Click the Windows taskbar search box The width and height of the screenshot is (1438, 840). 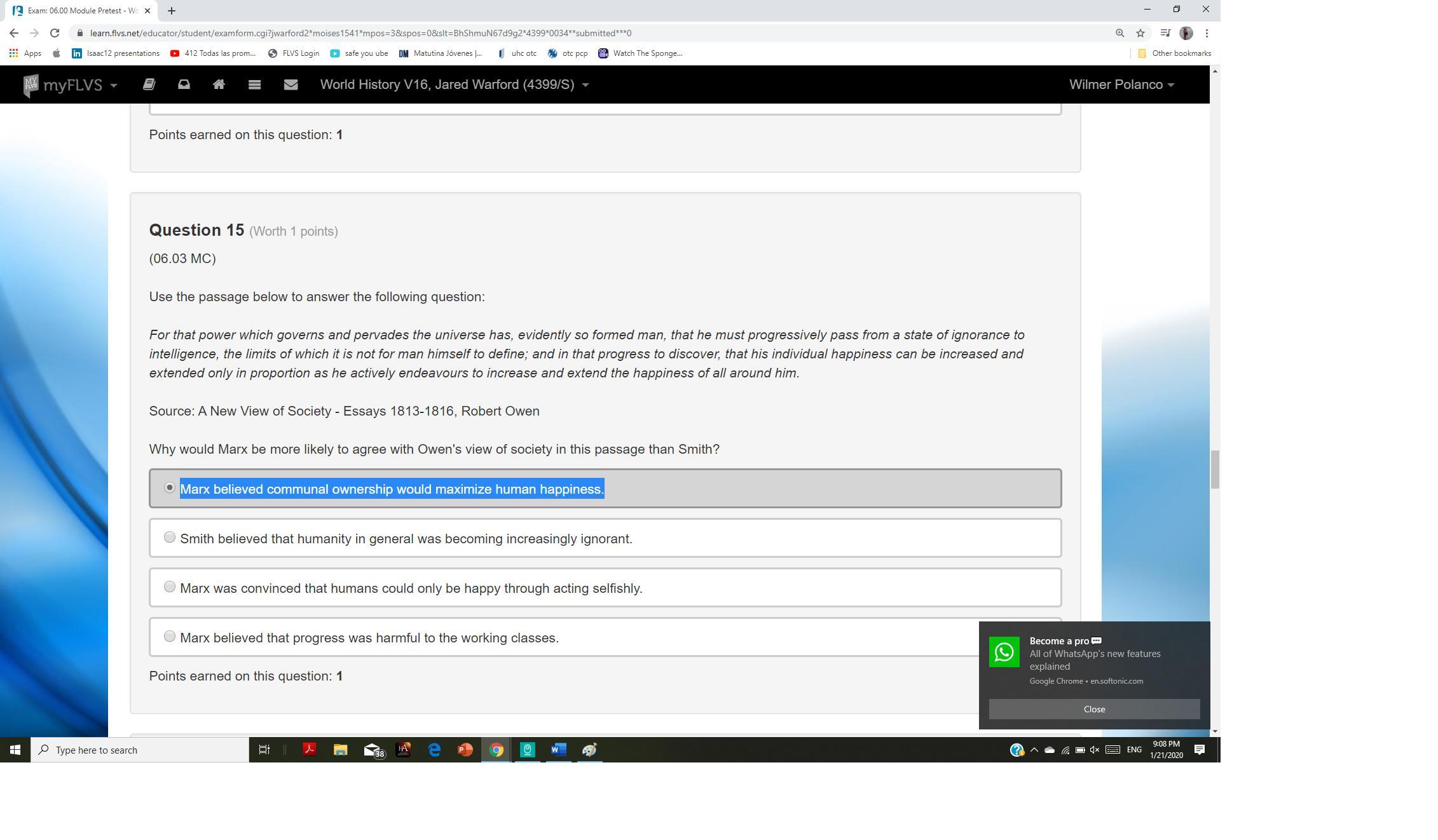pos(140,750)
